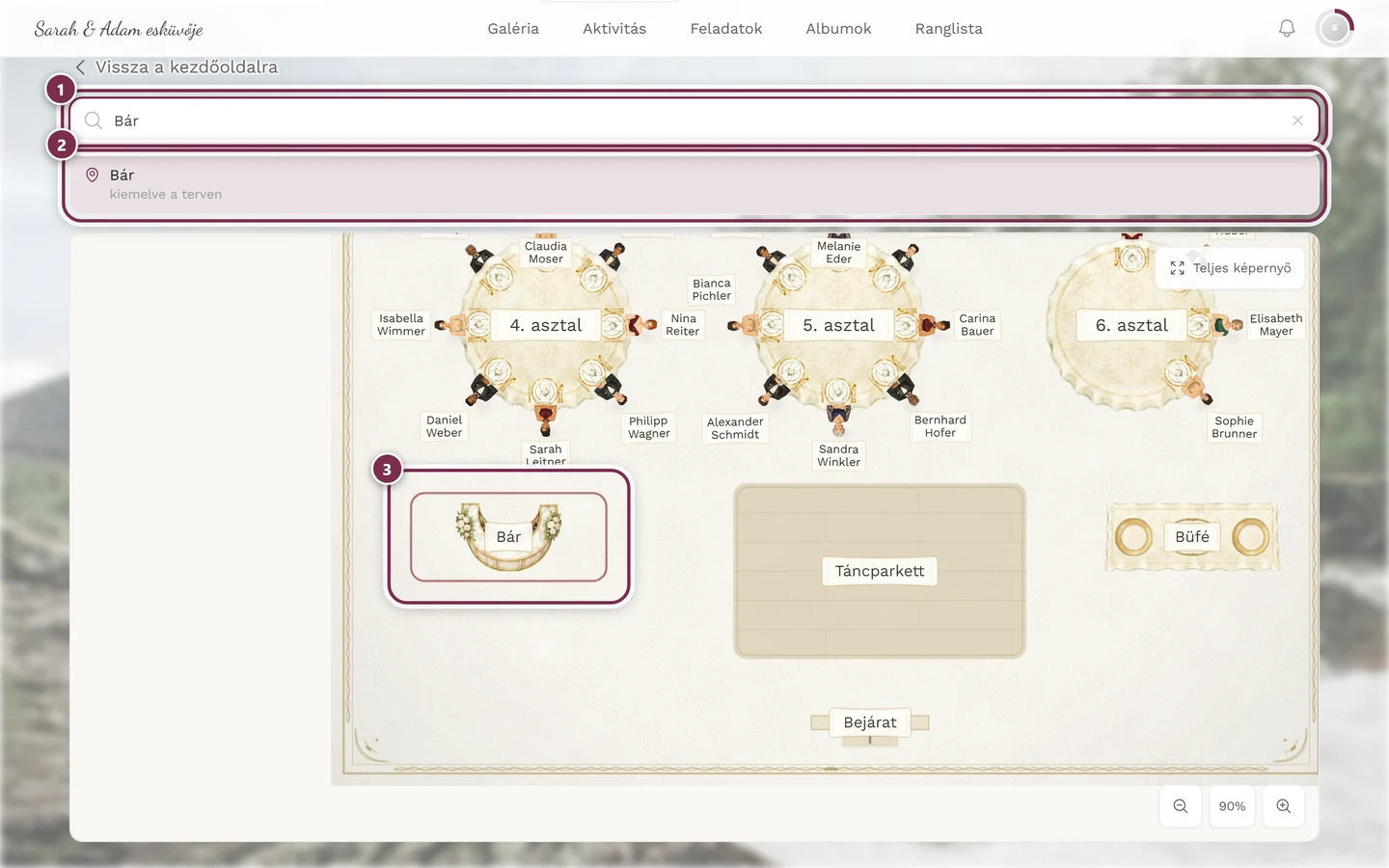Click the location pin beside Bár result
The image size is (1389, 868).
click(93, 175)
